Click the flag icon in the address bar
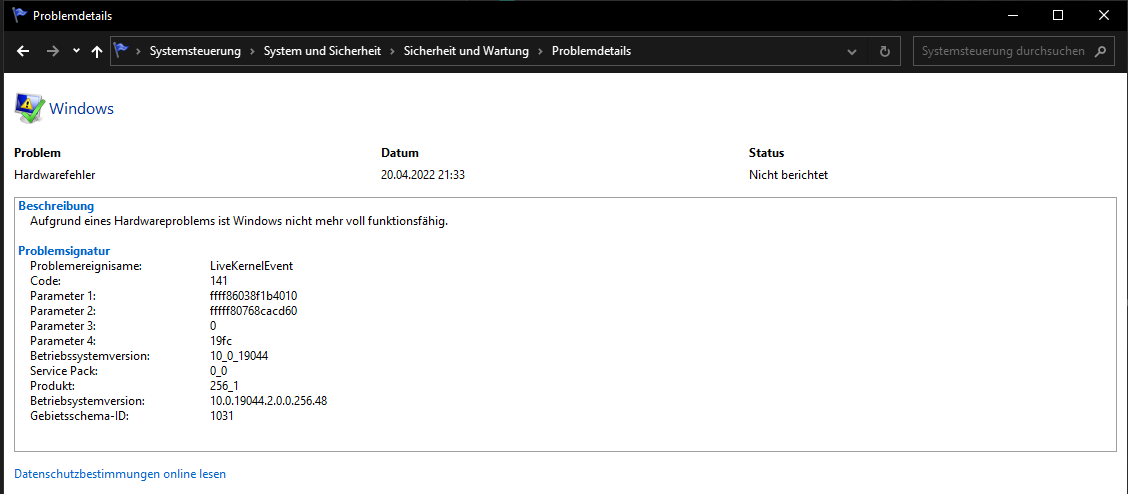This screenshot has height=494, width=1128. [122, 51]
